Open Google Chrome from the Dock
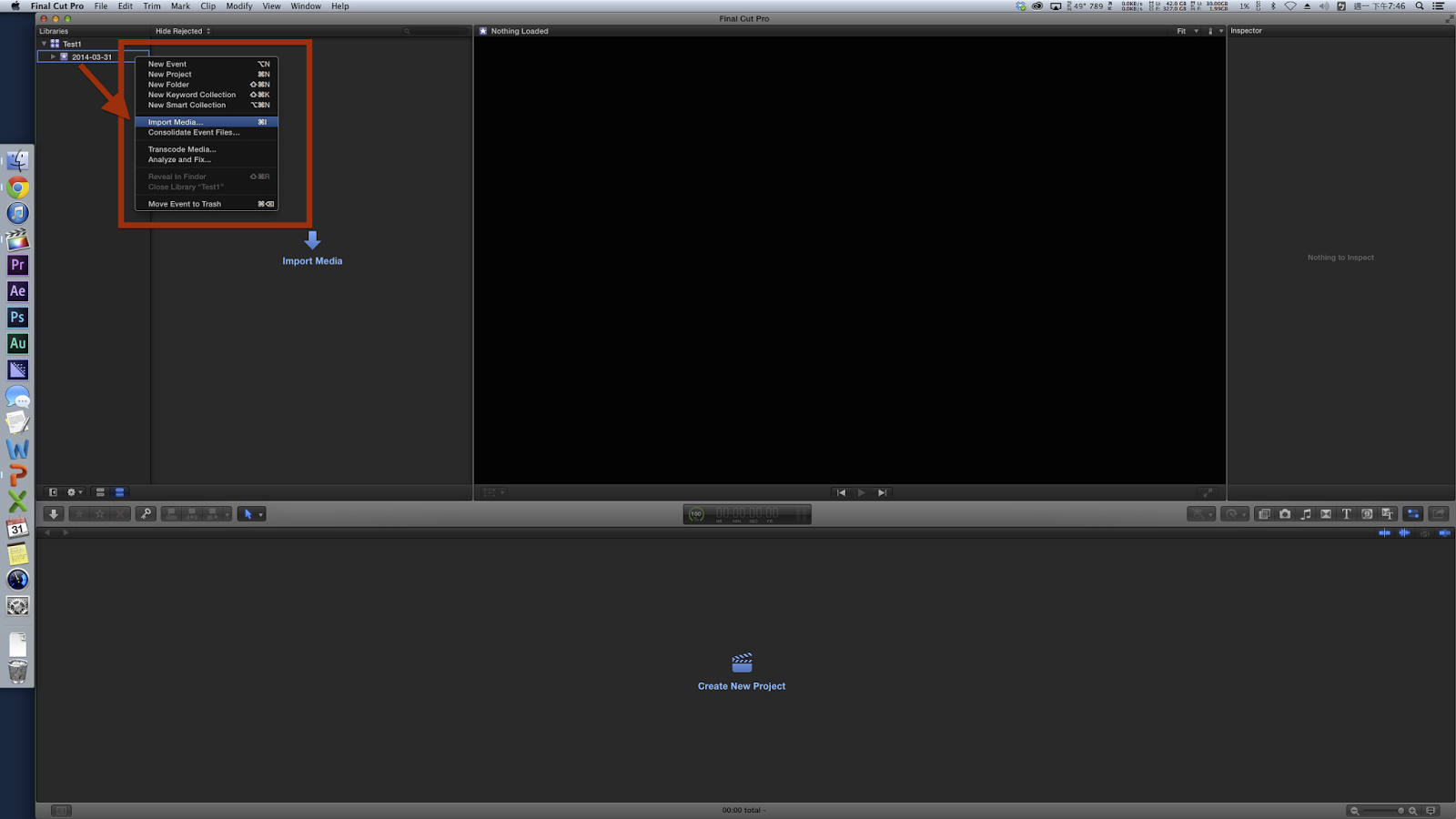This screenshot has height=819, width=1456. coord(17,188)
